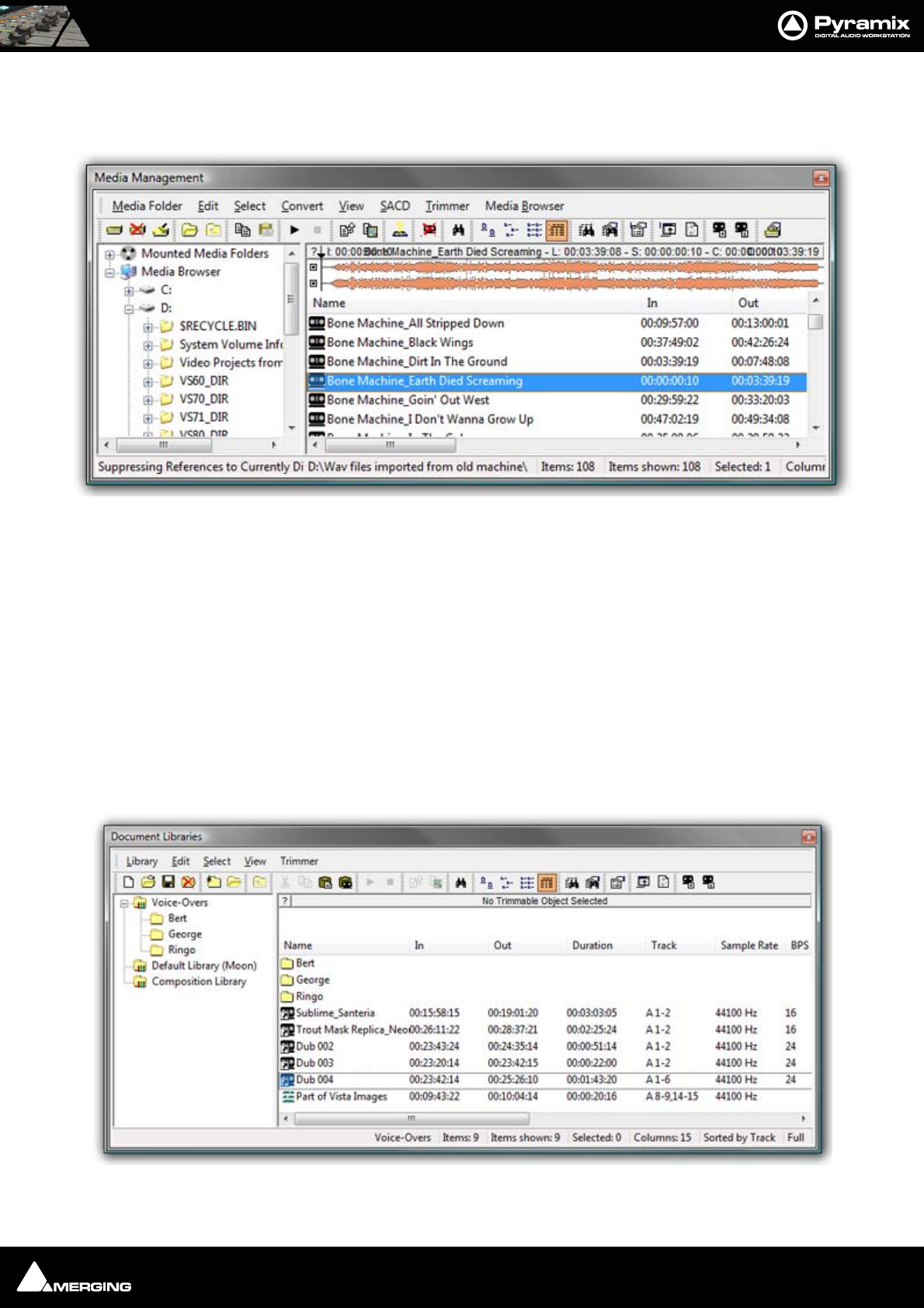Click the Cut scissors icon in Document Libraries
The width and height of the screenshot is (924, 1308).
click(x=285, y=882)
